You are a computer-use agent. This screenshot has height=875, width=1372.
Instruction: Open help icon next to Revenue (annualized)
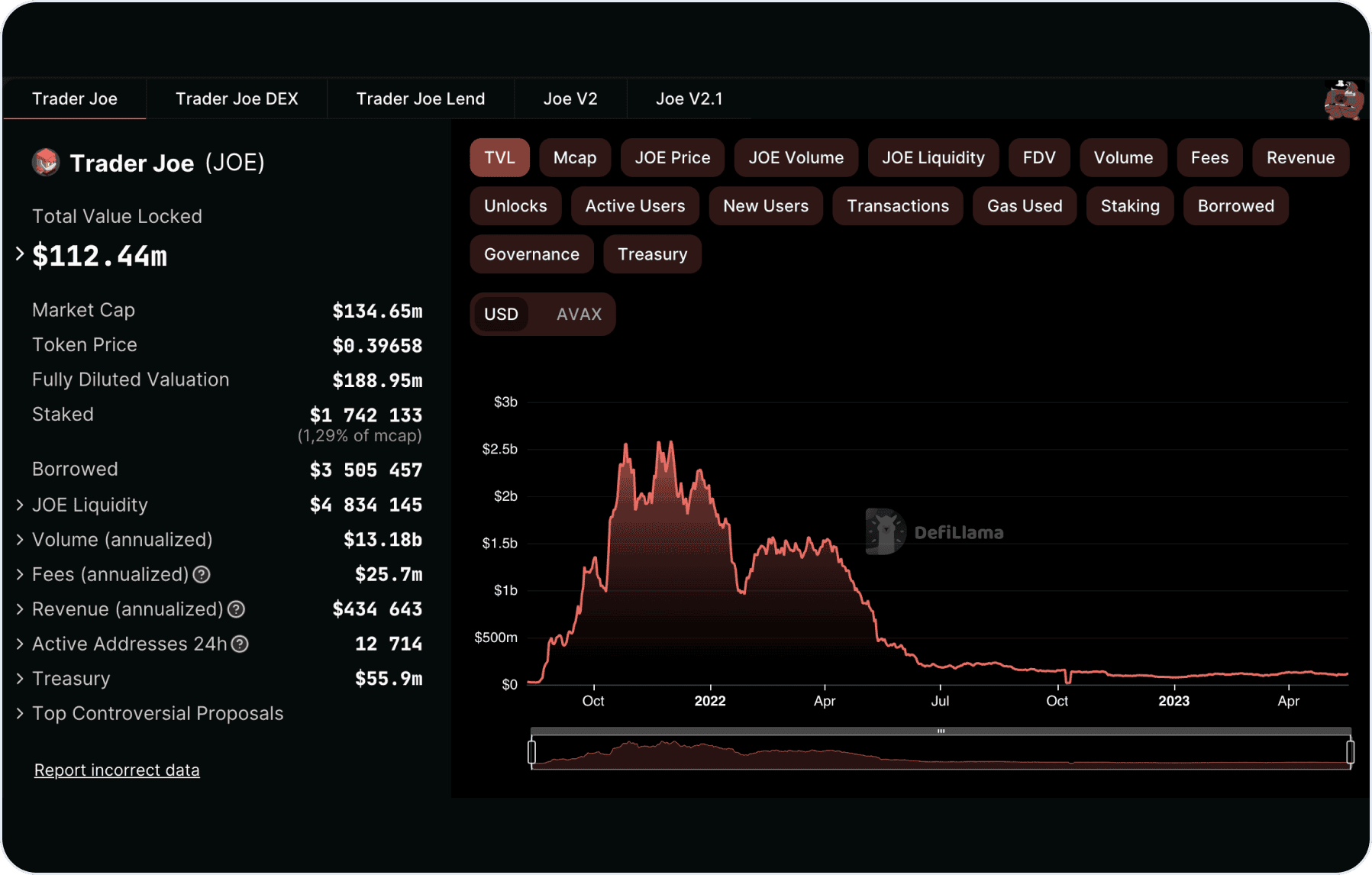click(x=237, y=609)
